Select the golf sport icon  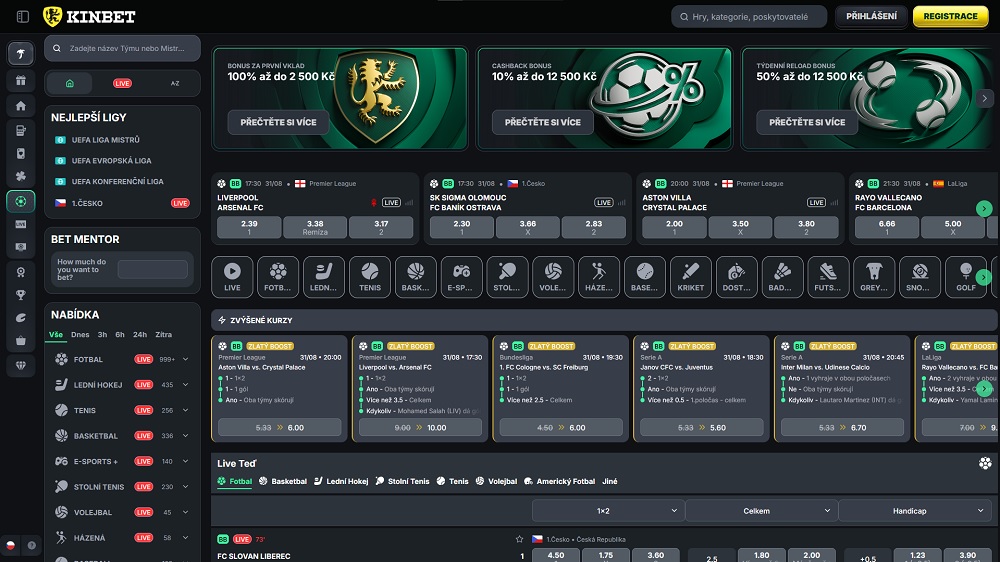pyautogui.click(x=965, y=276)
